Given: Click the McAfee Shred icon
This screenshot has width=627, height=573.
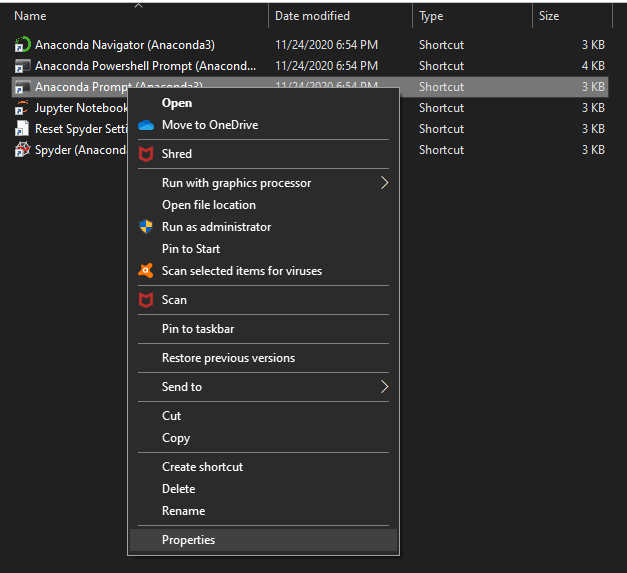Looking at the screenshot, I should point(145,154).
